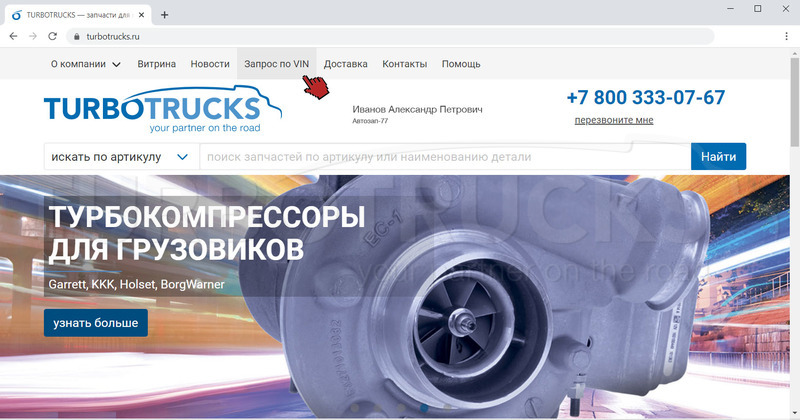800x420 pixels.
Task: Select the TURBOTRUCKS browser tab
Action: pos(78,15)
